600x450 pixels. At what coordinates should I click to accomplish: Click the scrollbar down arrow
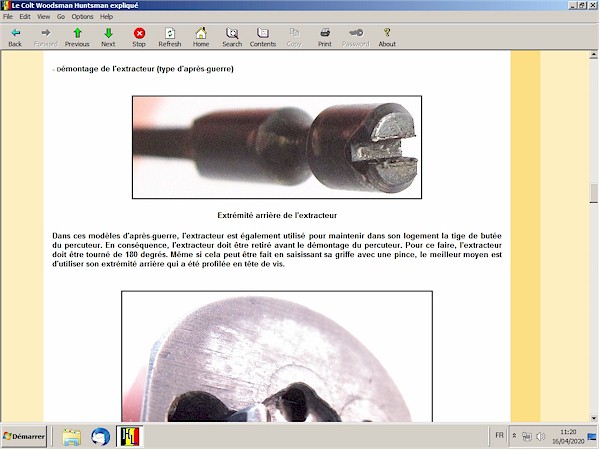(x=593, y=418)
